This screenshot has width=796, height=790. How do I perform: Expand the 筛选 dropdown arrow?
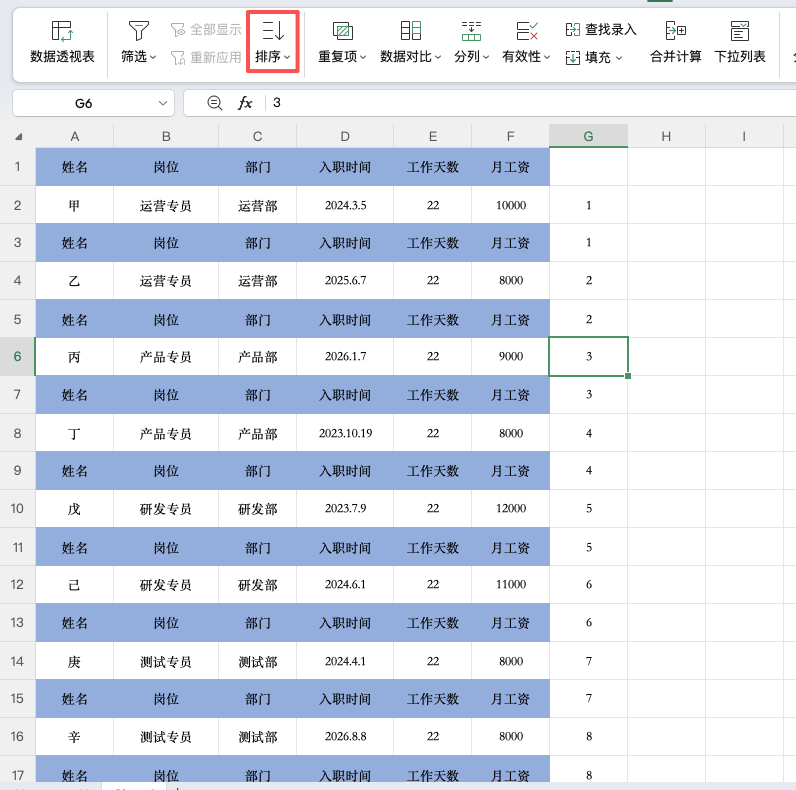tap(153, 57)
